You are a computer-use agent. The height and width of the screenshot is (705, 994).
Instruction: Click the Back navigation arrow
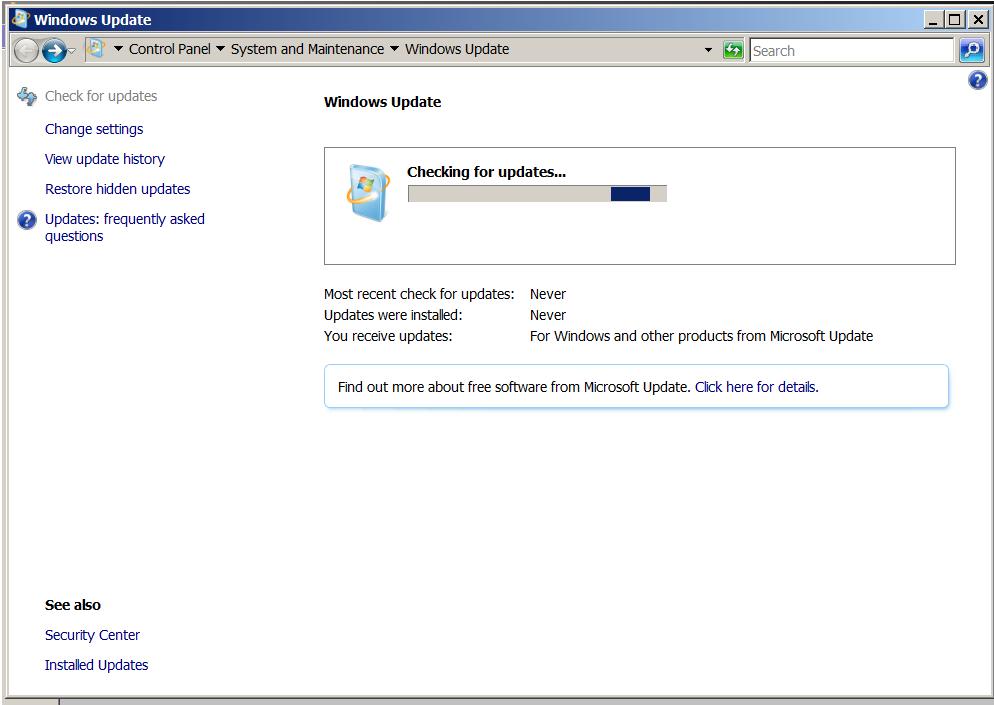coord(24,49)
